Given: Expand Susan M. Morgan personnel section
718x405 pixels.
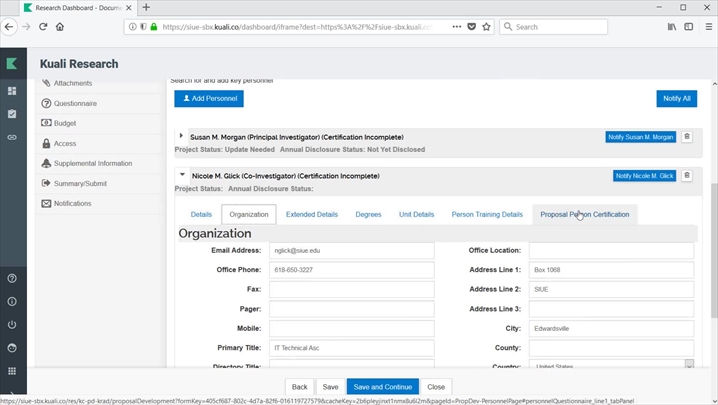Looking at the screenshot, I should (181, 136).
